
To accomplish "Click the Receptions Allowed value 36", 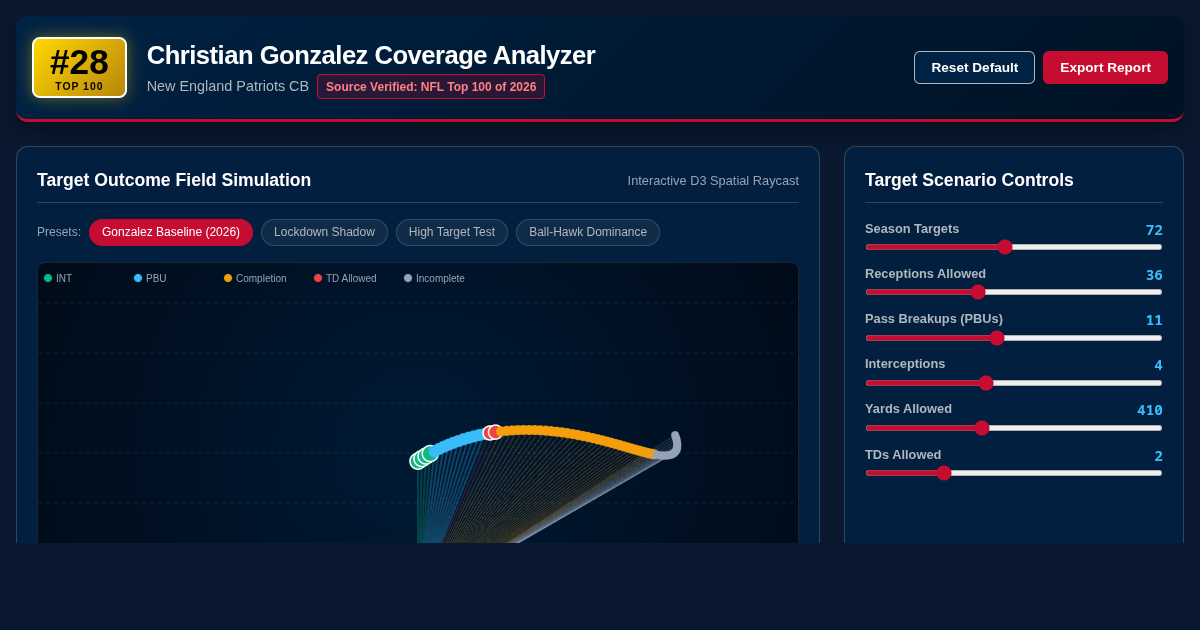I will pyautogui.click(x=1154, y=275).
